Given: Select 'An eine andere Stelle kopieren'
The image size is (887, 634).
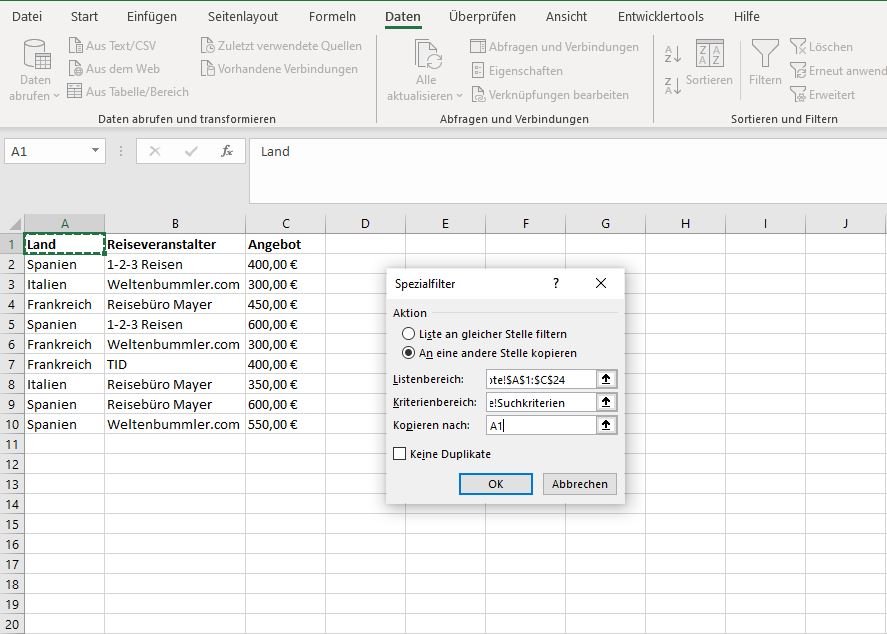Looking at the screenshot, I should [x=408, y=353].
